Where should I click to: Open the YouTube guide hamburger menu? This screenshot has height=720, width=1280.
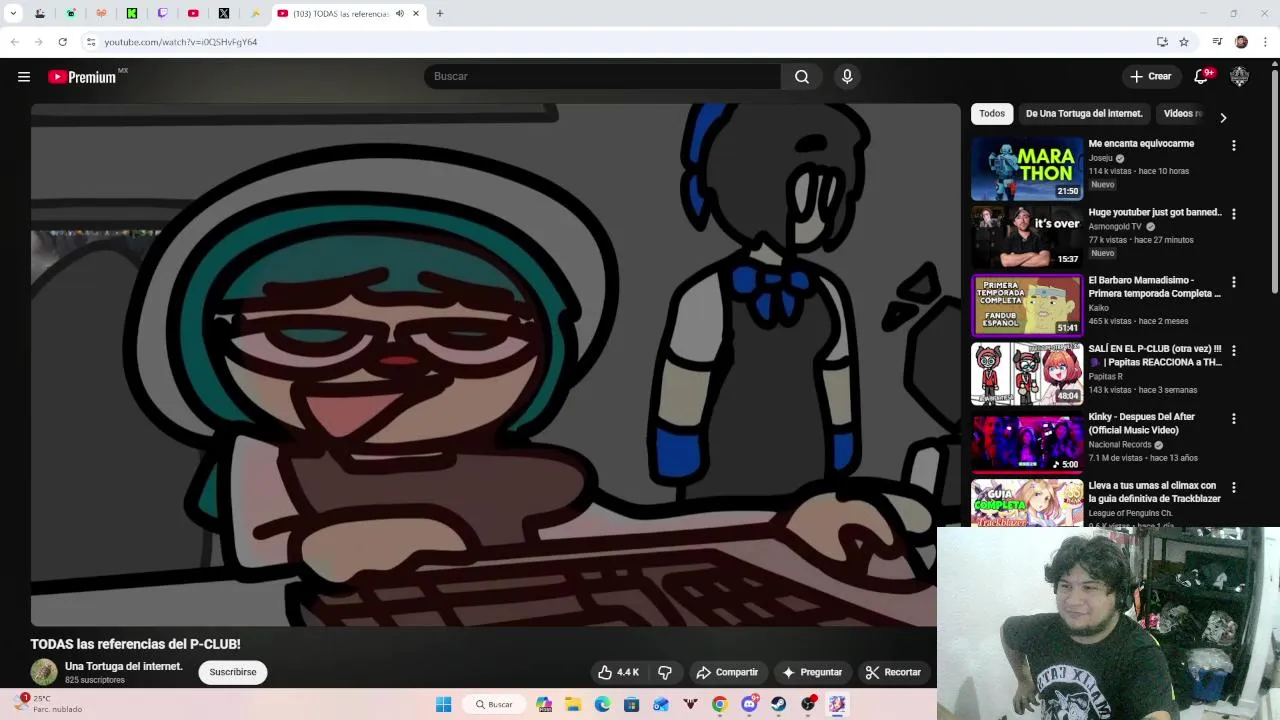[x=24, y=77]
